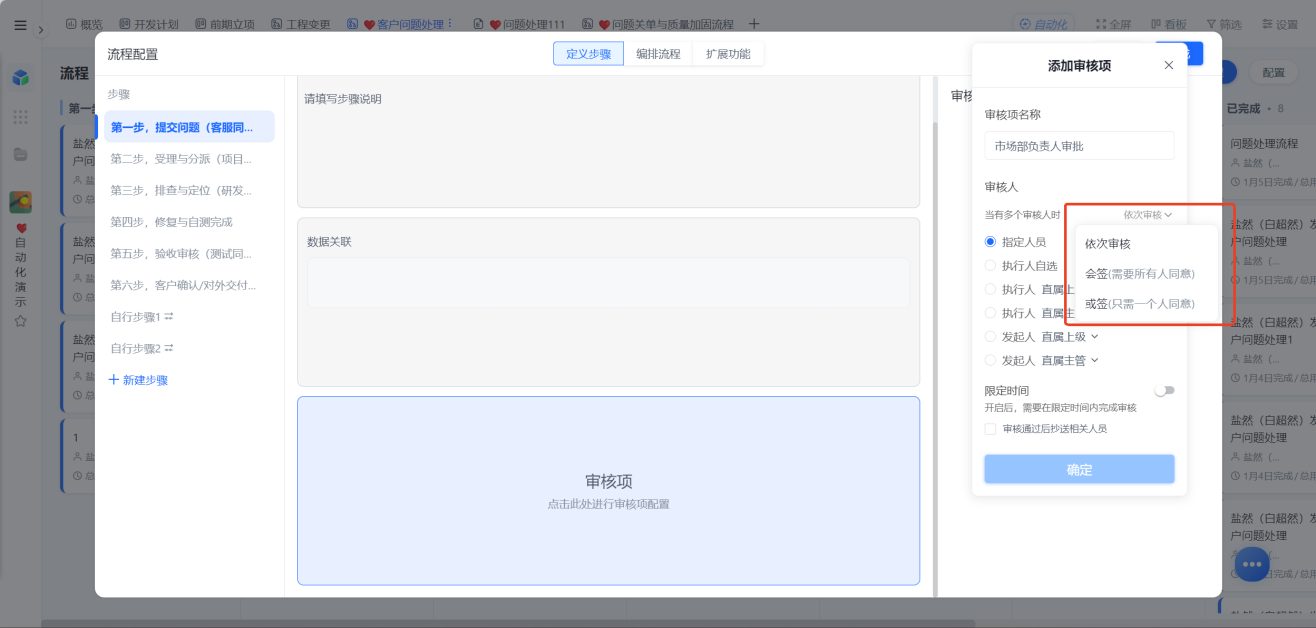Switch to the 看板 view
The image size is (1316, 628).
pyautogui.click(x=1168, y=24)
